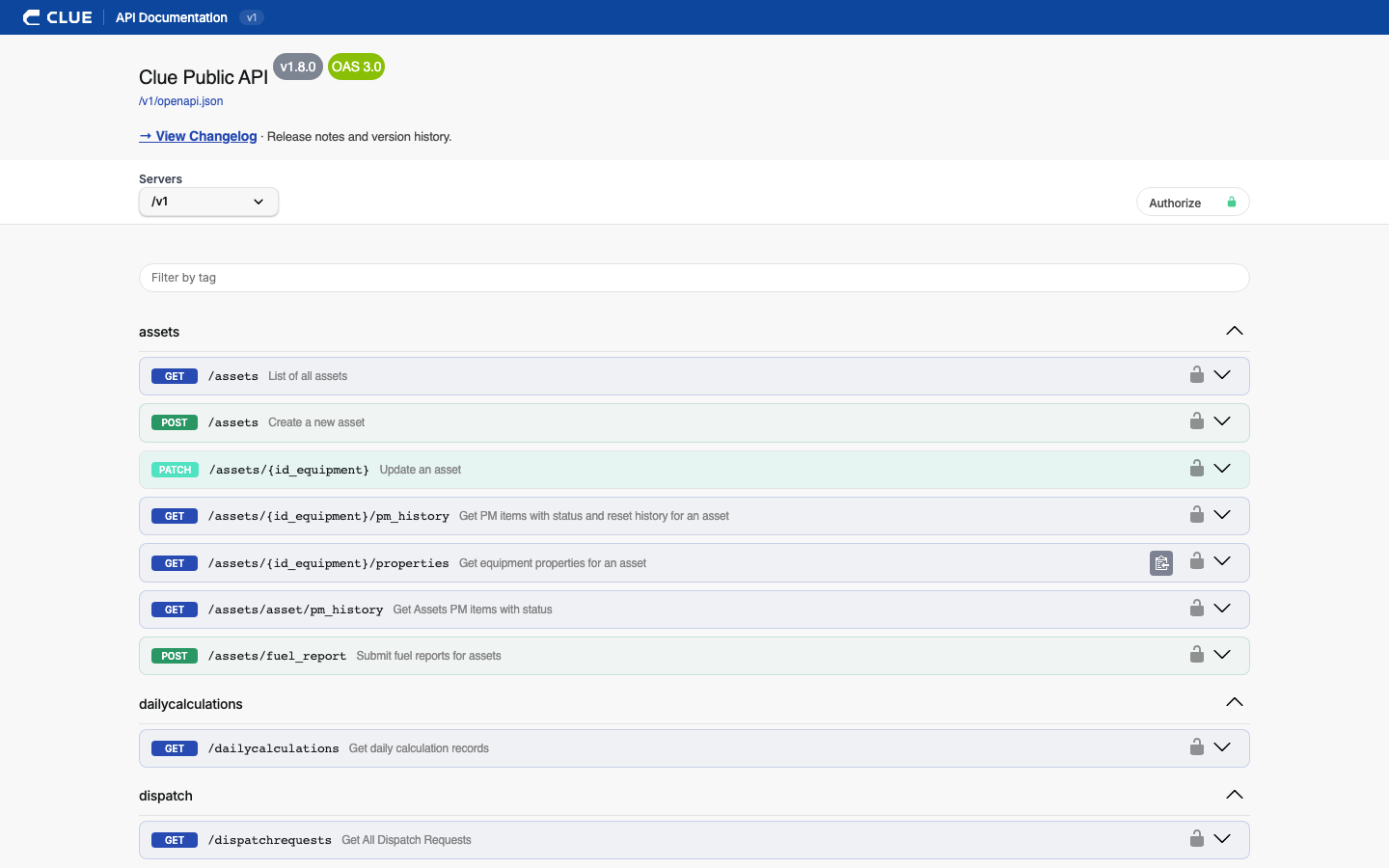Click the PATCH method badge
The image size is (1389, 868).
point(175,470)
